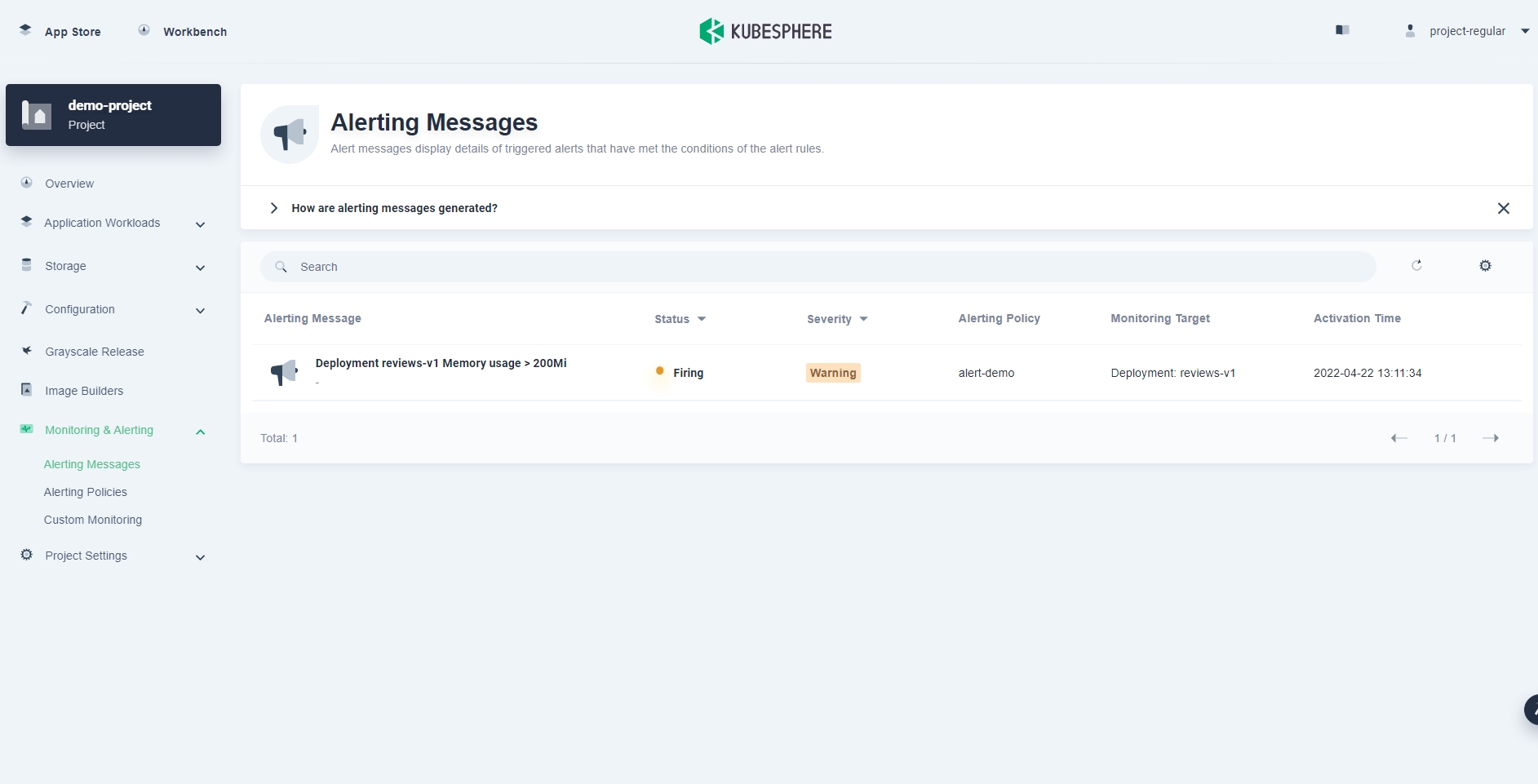Open the reviews-v1 memory usage alert

pos(441,363)
